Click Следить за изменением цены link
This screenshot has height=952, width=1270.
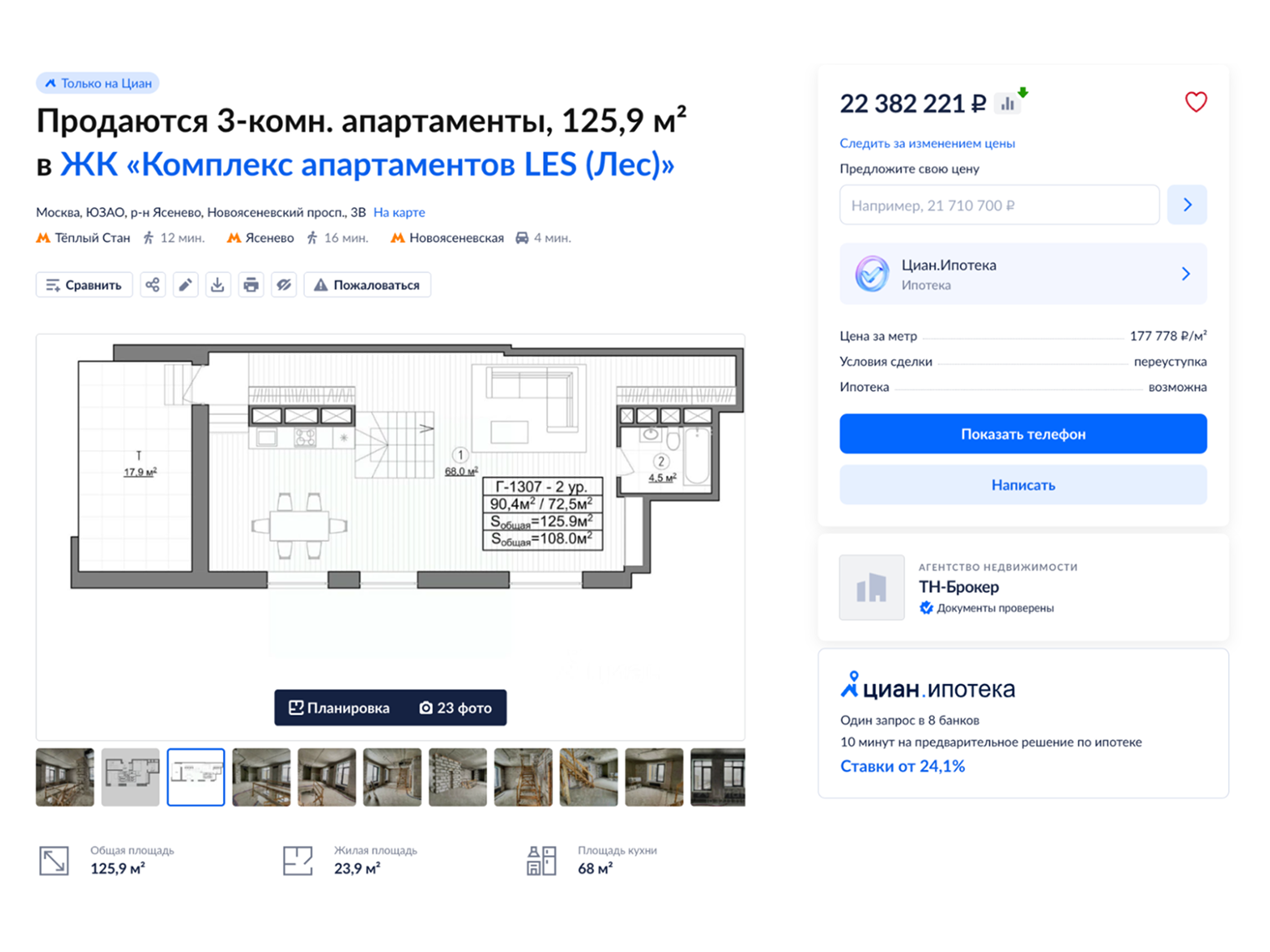point(927,143)
